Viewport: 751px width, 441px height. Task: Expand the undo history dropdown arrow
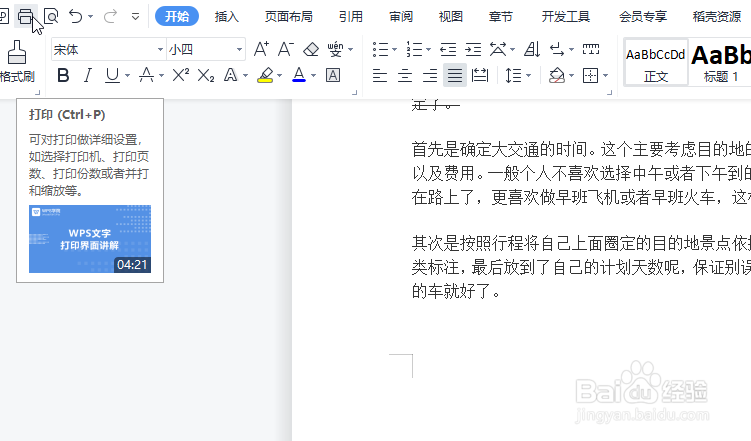[91, 17]
